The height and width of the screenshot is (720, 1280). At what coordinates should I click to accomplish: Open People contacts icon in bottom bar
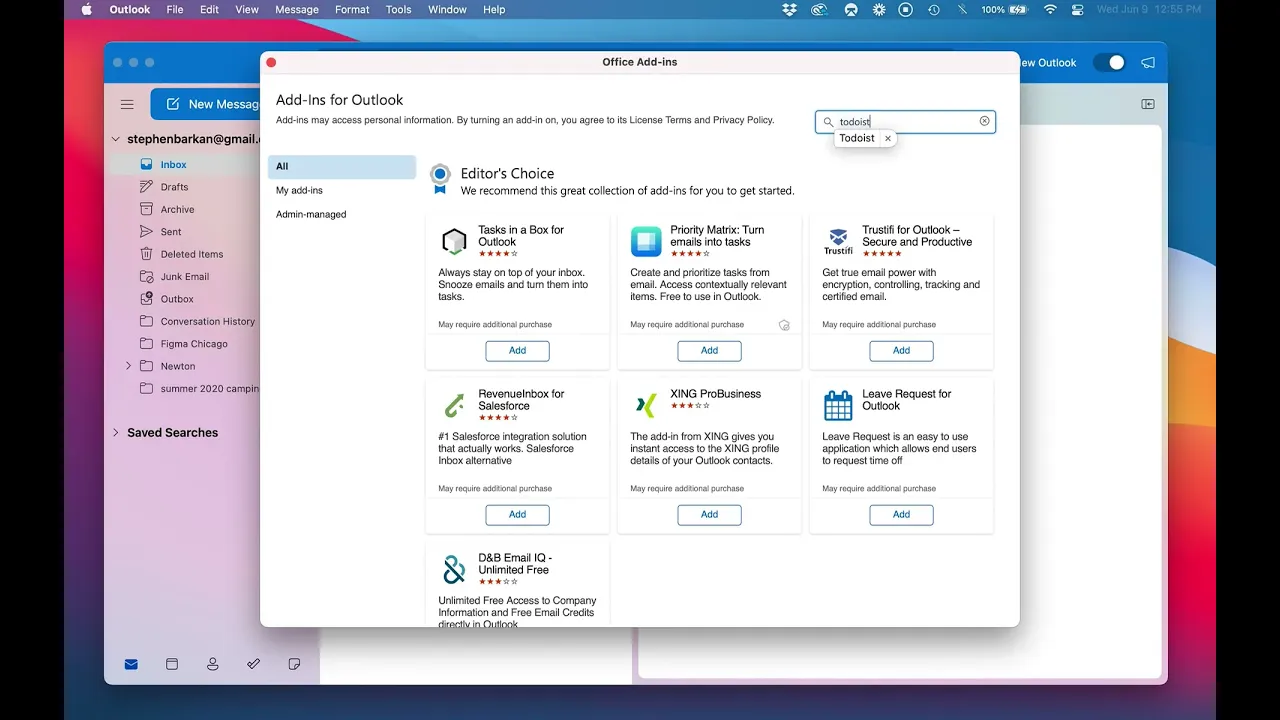pos(213,664)
